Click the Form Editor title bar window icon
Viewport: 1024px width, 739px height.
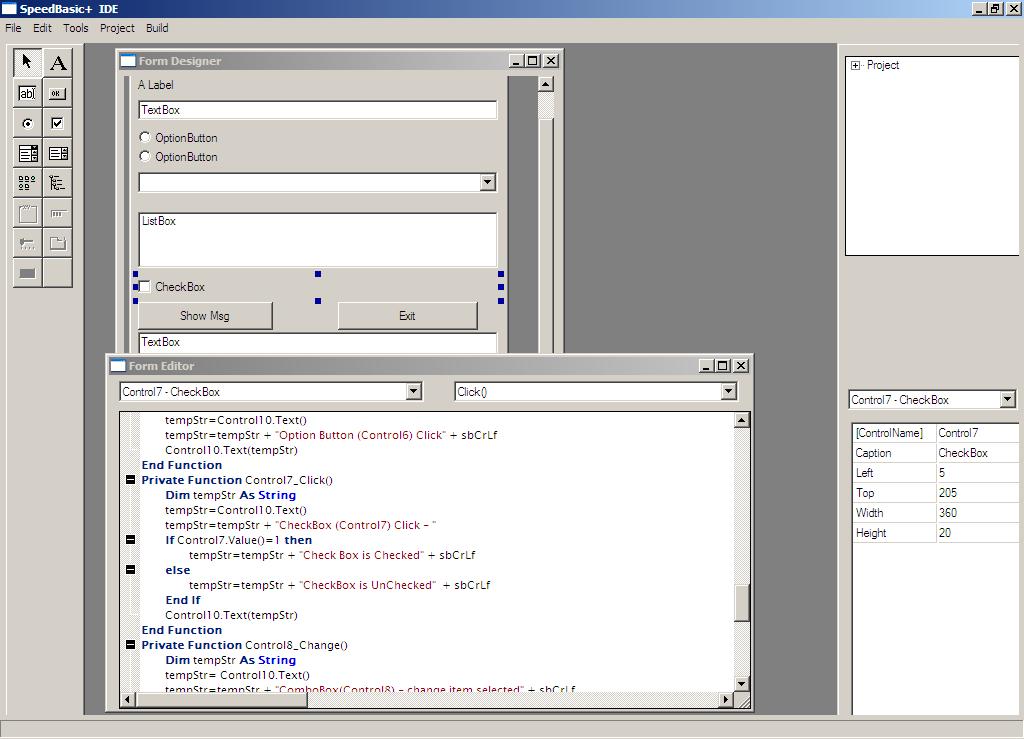(118, 366)
